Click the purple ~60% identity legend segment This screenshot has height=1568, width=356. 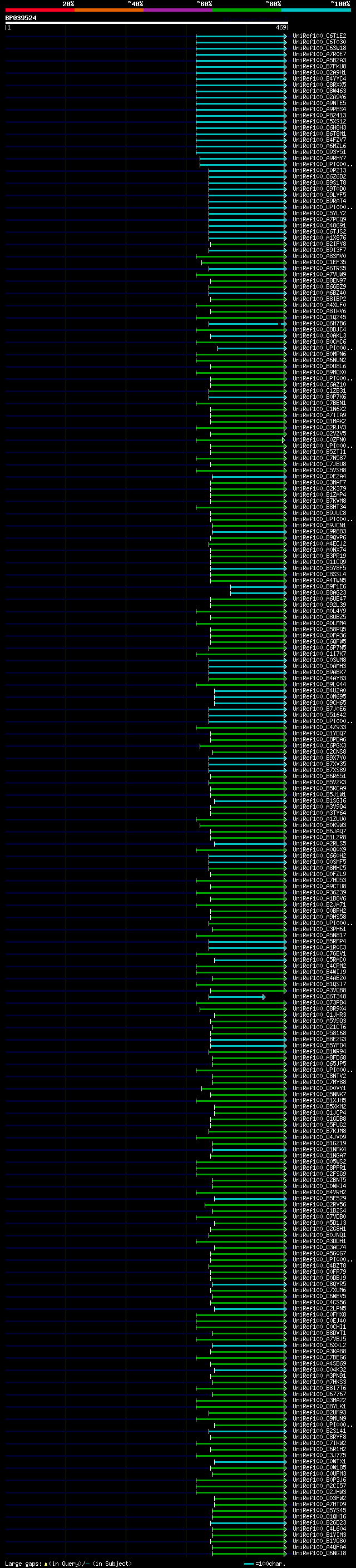(177, 10)
